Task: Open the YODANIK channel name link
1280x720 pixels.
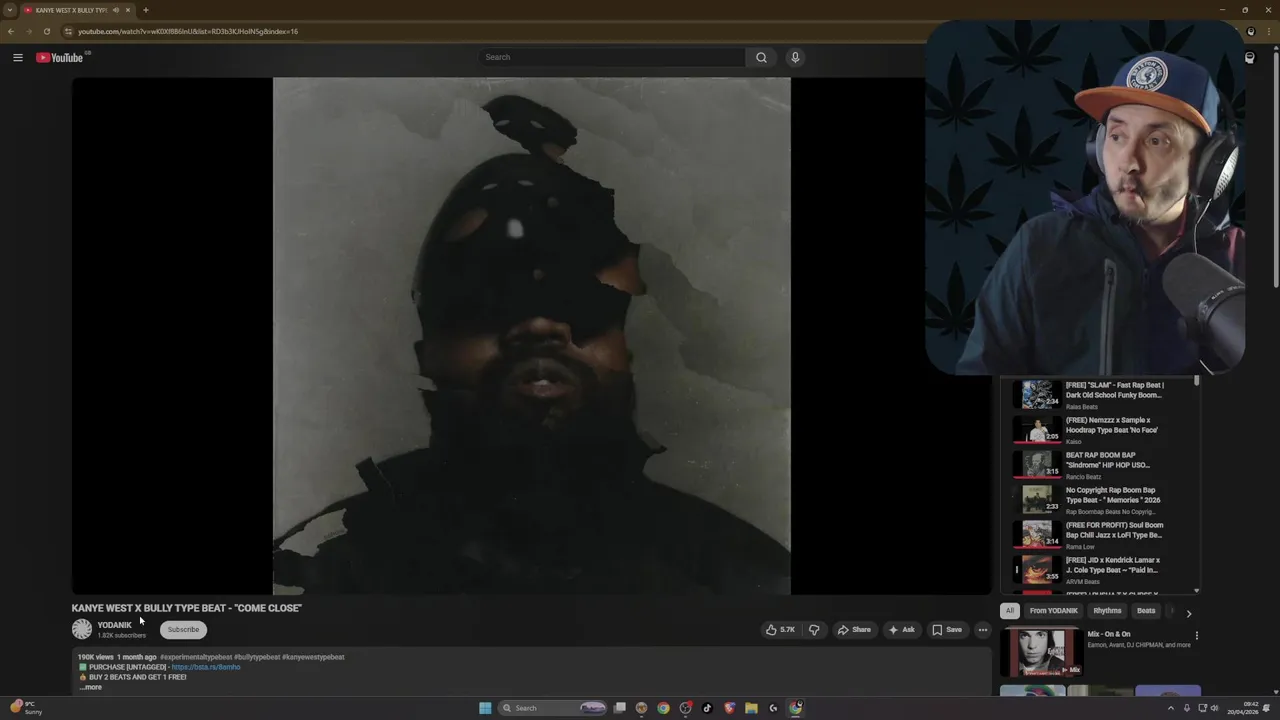Action: point(115,625)
